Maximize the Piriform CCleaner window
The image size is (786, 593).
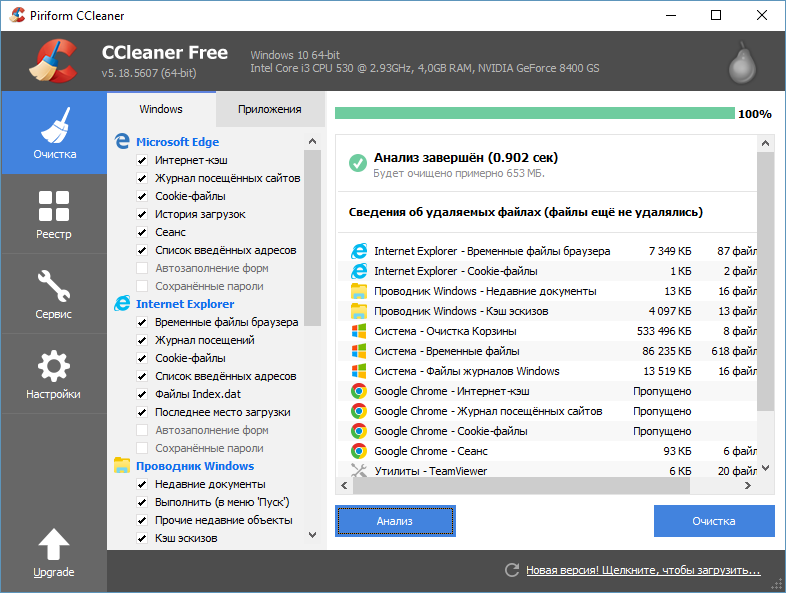(x=716, y=15)
